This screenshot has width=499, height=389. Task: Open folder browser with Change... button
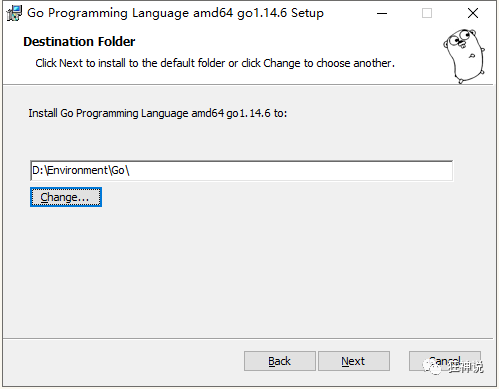coord(66,197)
